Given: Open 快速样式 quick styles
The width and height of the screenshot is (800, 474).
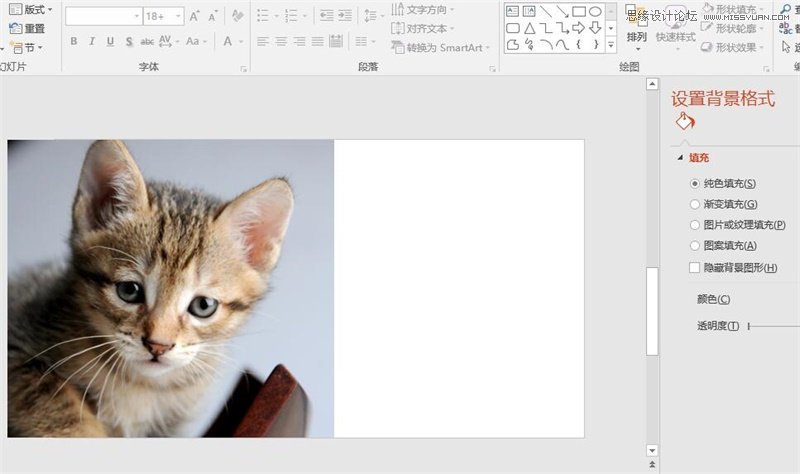Looking at the screenshot, I should click(676, 28).
